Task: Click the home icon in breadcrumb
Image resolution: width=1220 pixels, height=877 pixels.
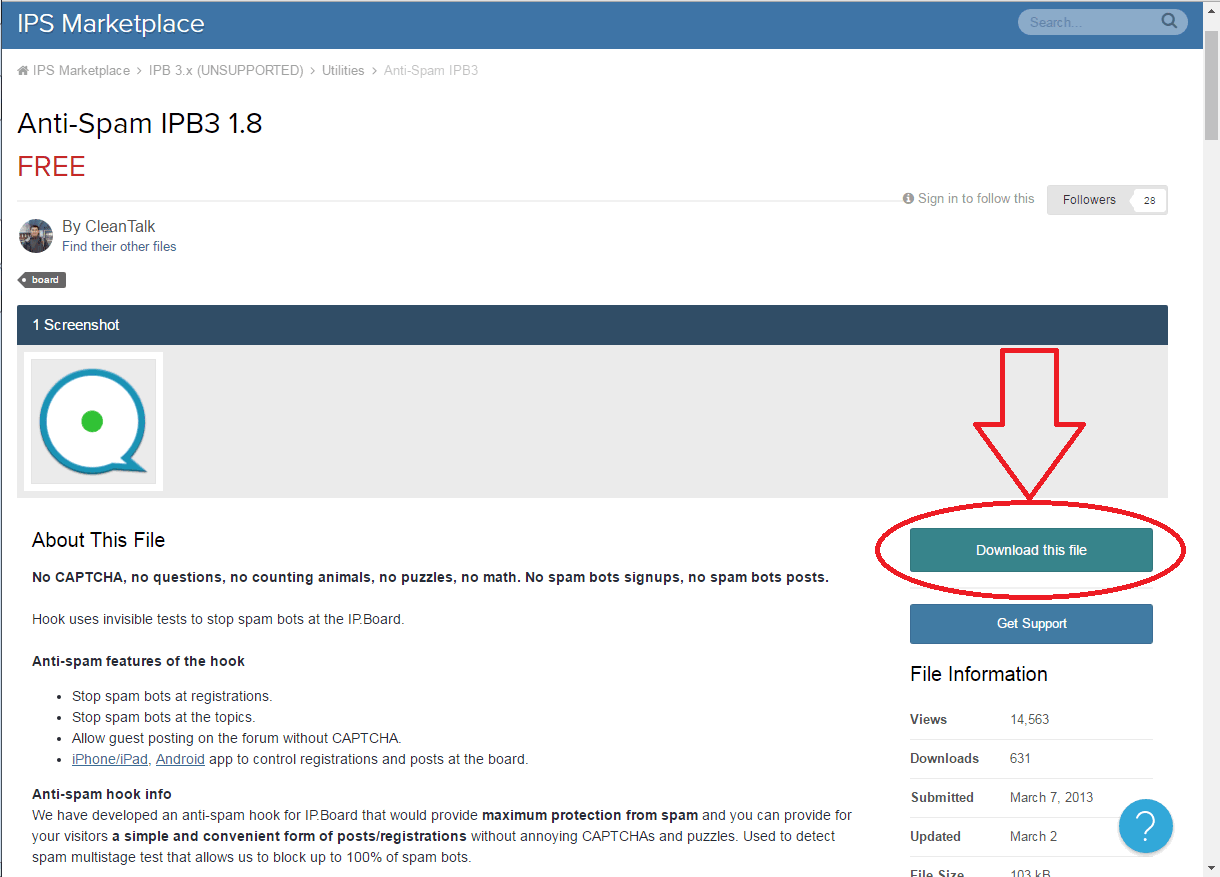Action: tap(23, 71)
